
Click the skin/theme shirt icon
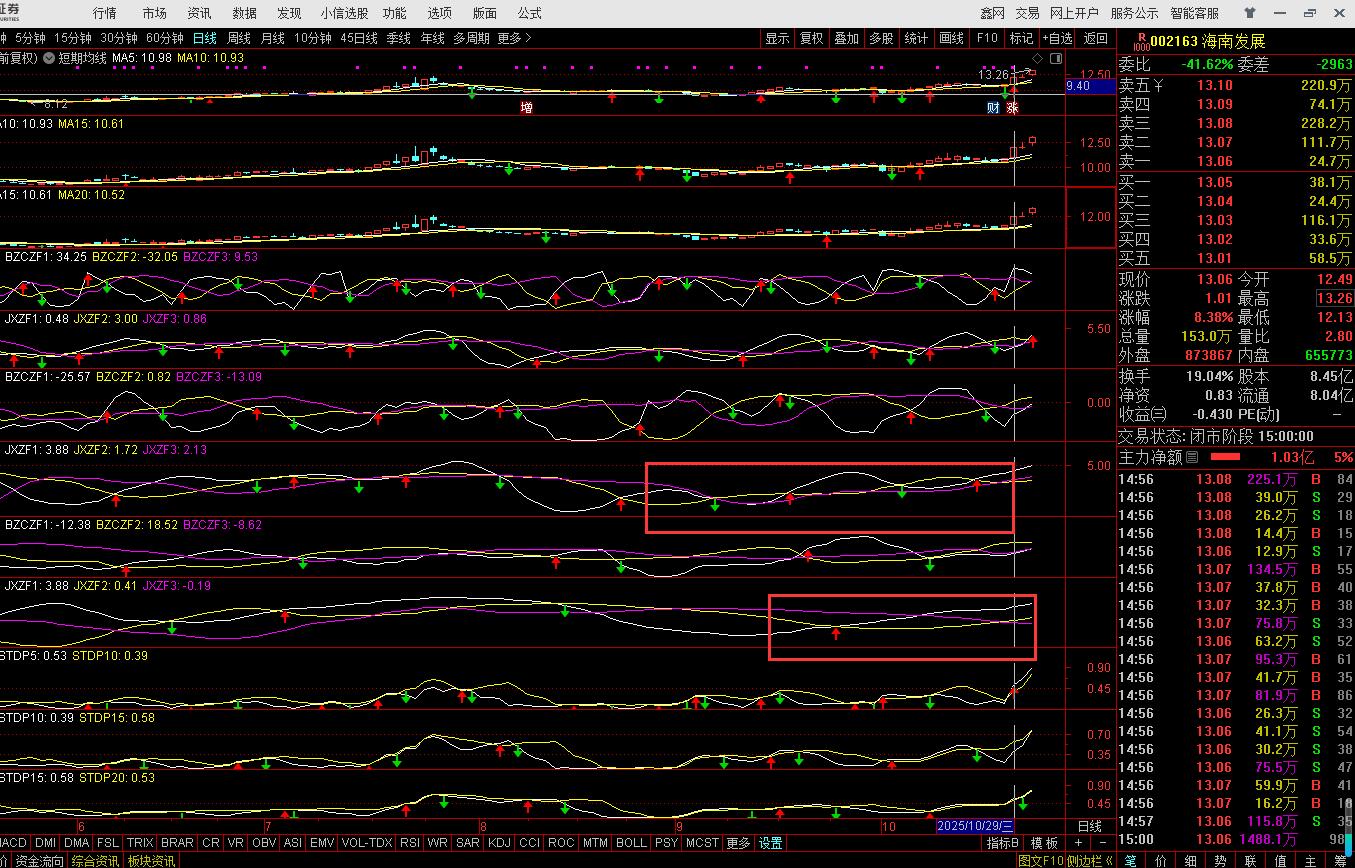[1250, 13]
